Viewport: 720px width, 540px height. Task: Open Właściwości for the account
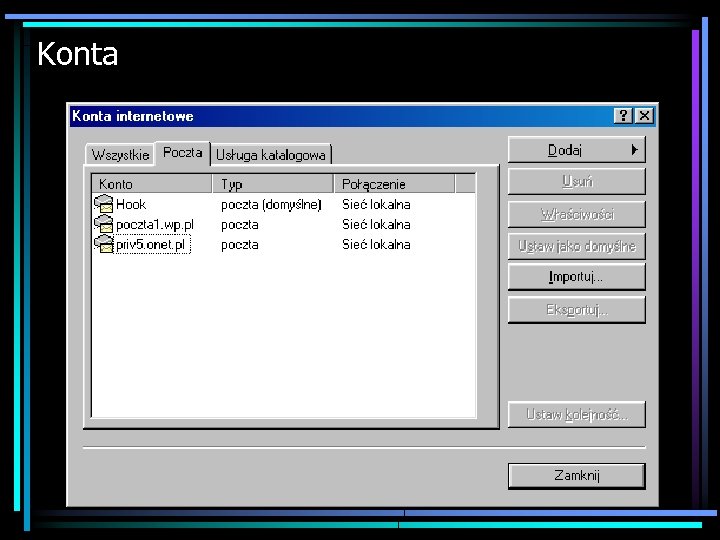coord(577,214)
